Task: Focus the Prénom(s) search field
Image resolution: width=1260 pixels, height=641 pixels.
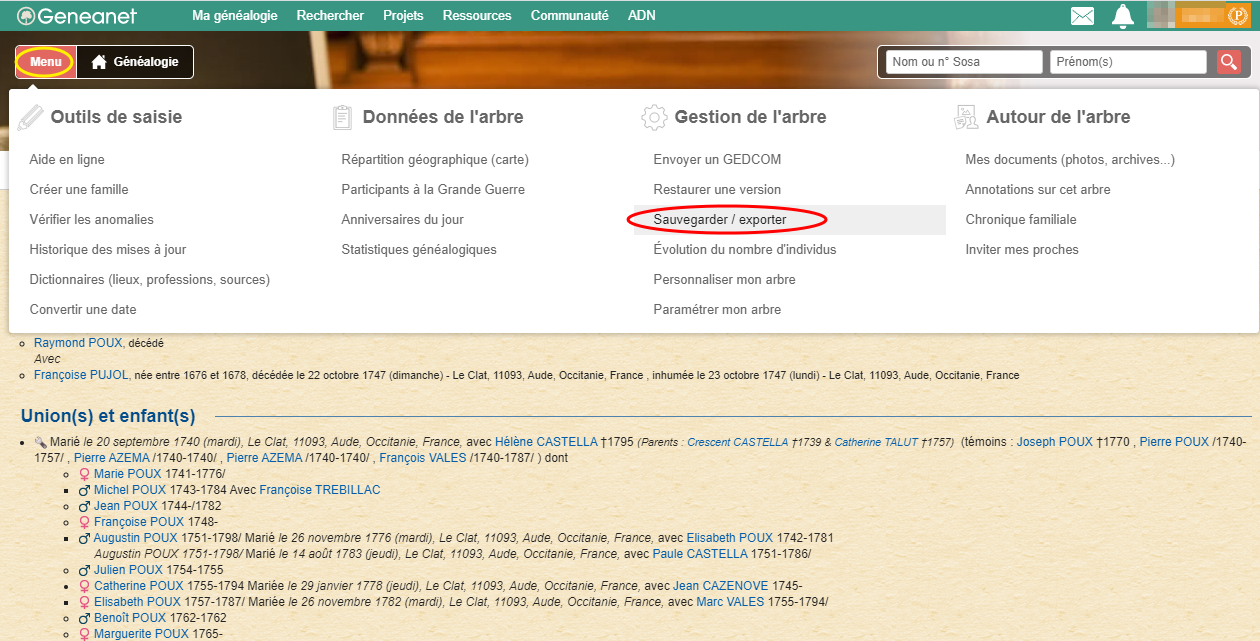Action: pos(1128,62)
